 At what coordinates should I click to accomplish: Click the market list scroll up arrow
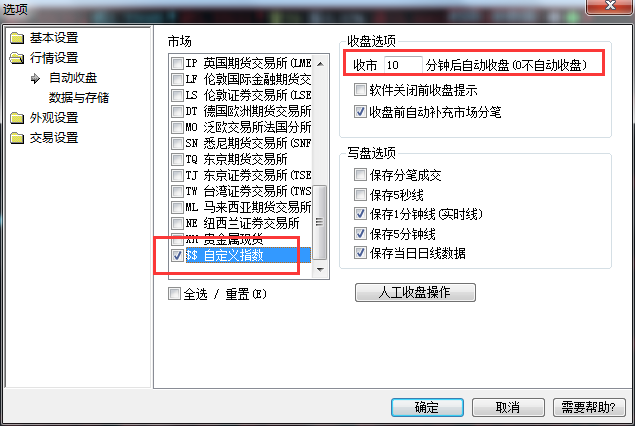coord(320,64)
